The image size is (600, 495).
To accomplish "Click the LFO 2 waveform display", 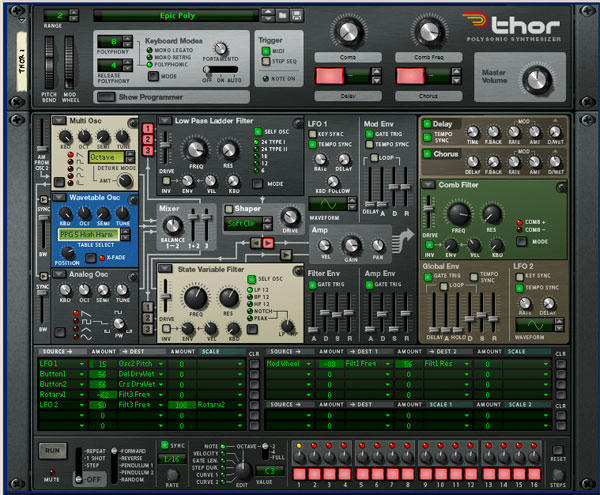I will point(535,326).
